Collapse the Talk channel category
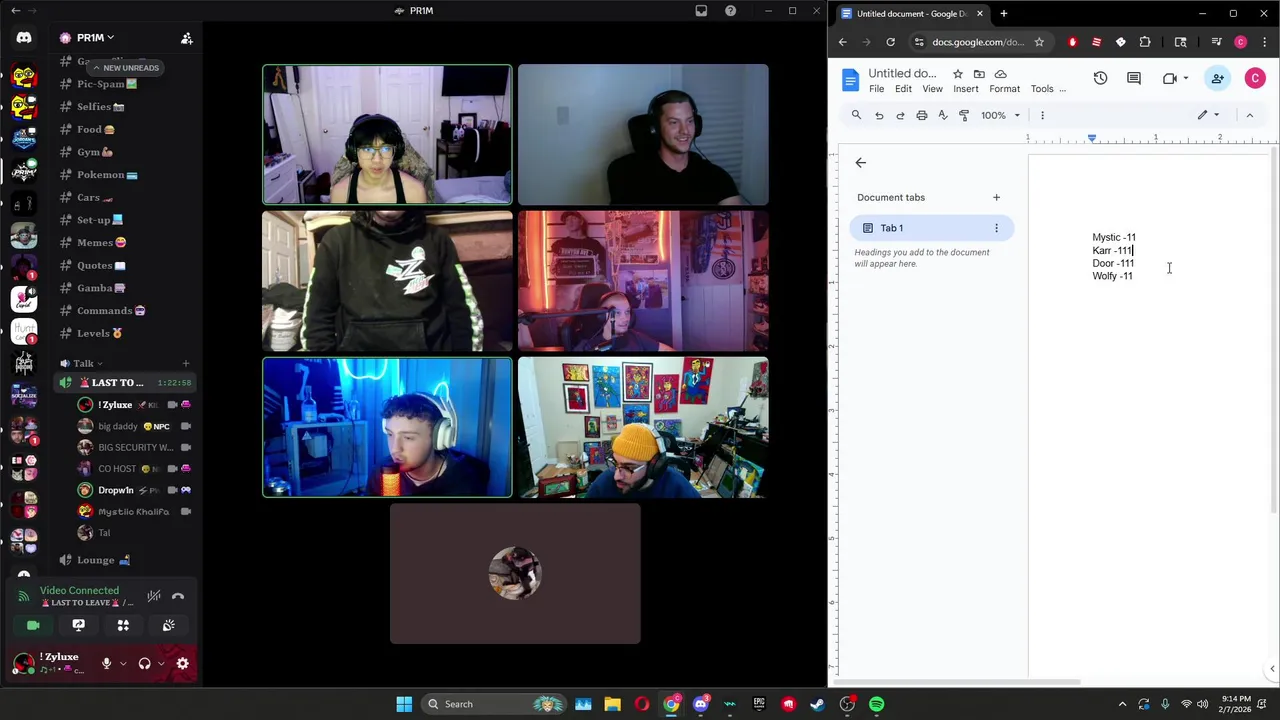The image size is (1280, 720). click(83, 363)
